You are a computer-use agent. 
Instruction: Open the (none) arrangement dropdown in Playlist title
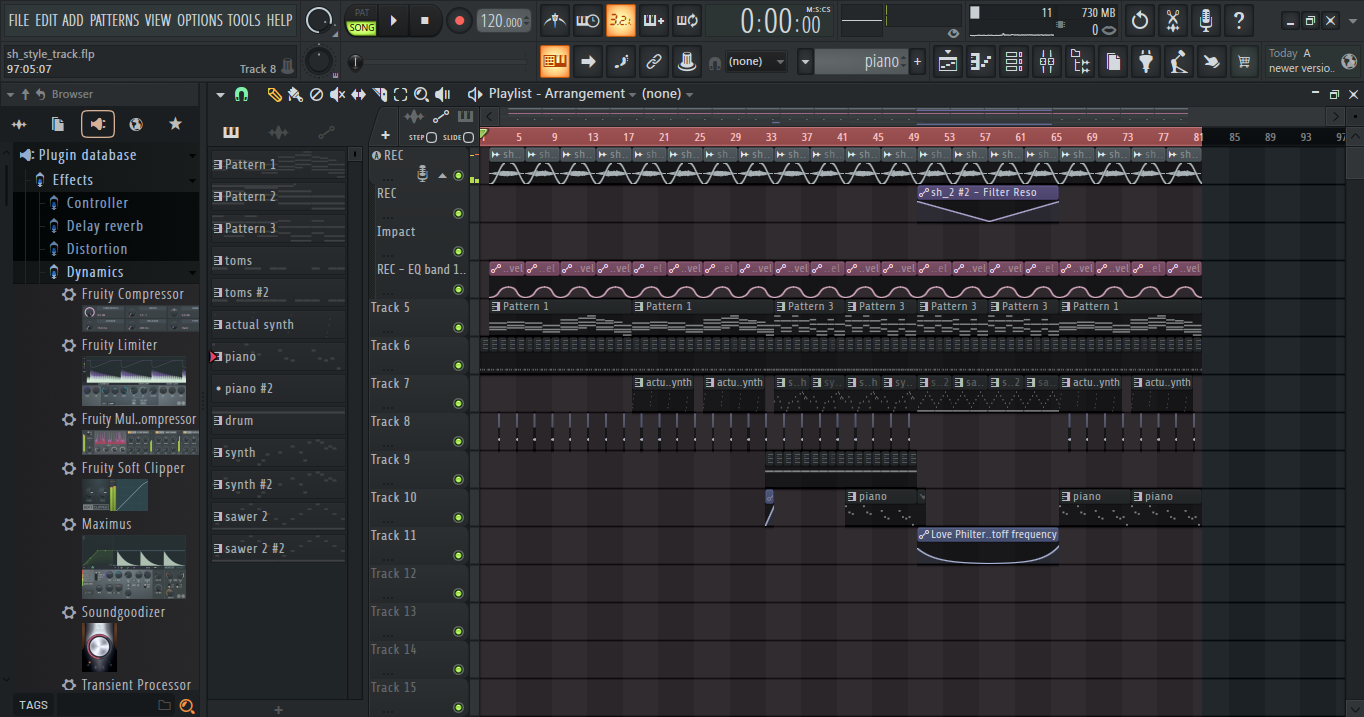(x=689, y=94)
